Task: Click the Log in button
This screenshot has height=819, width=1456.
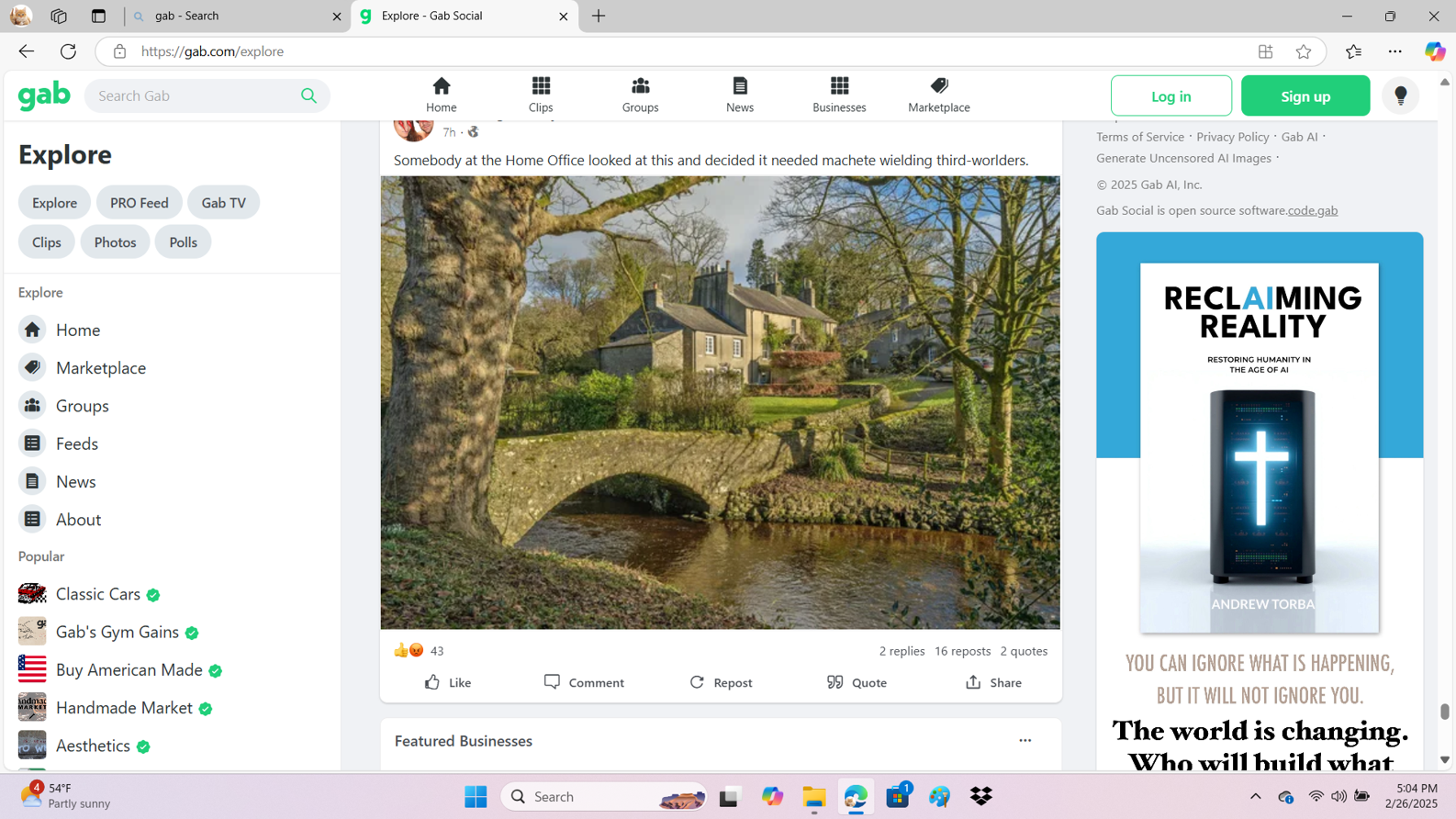Action: [1171, 95]
